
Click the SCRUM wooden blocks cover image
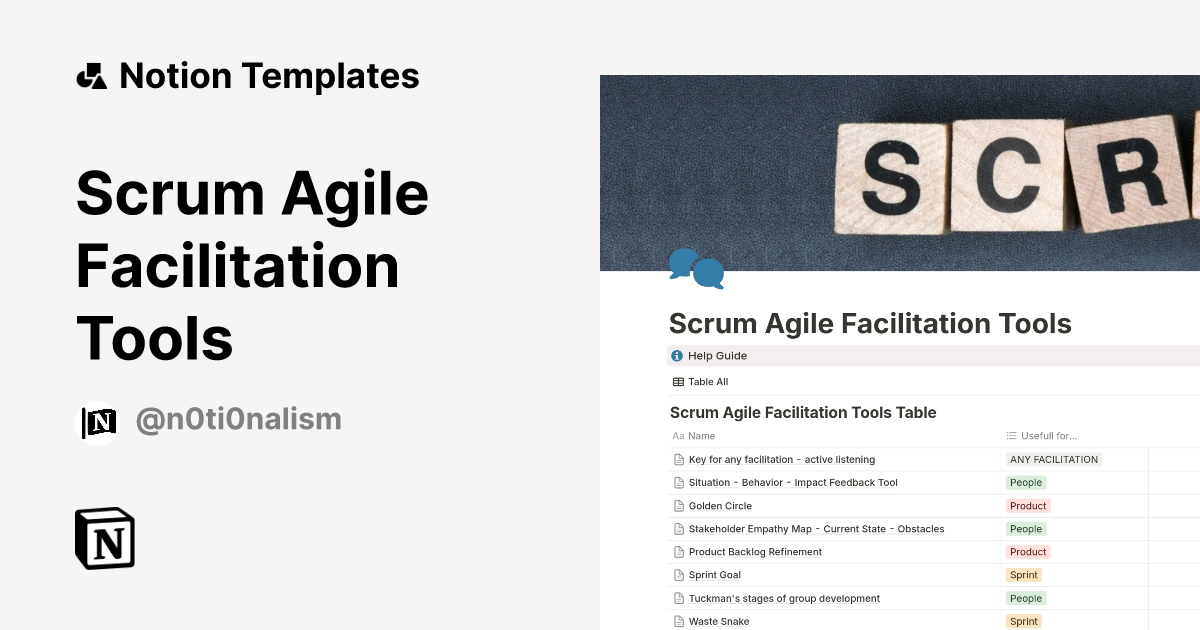pyautogui.click(x=900, y=173)
